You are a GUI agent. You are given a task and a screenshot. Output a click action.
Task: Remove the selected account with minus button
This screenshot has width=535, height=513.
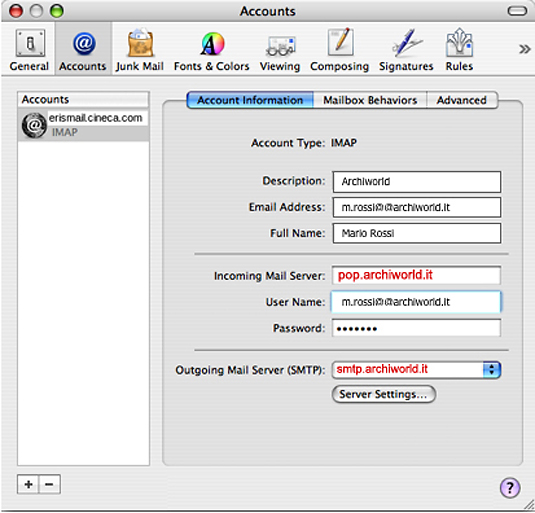tap(49, 484)
